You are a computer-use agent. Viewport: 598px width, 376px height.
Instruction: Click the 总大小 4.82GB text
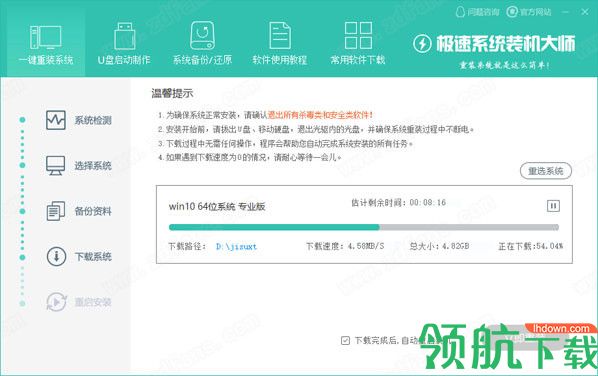pos(439,246)
